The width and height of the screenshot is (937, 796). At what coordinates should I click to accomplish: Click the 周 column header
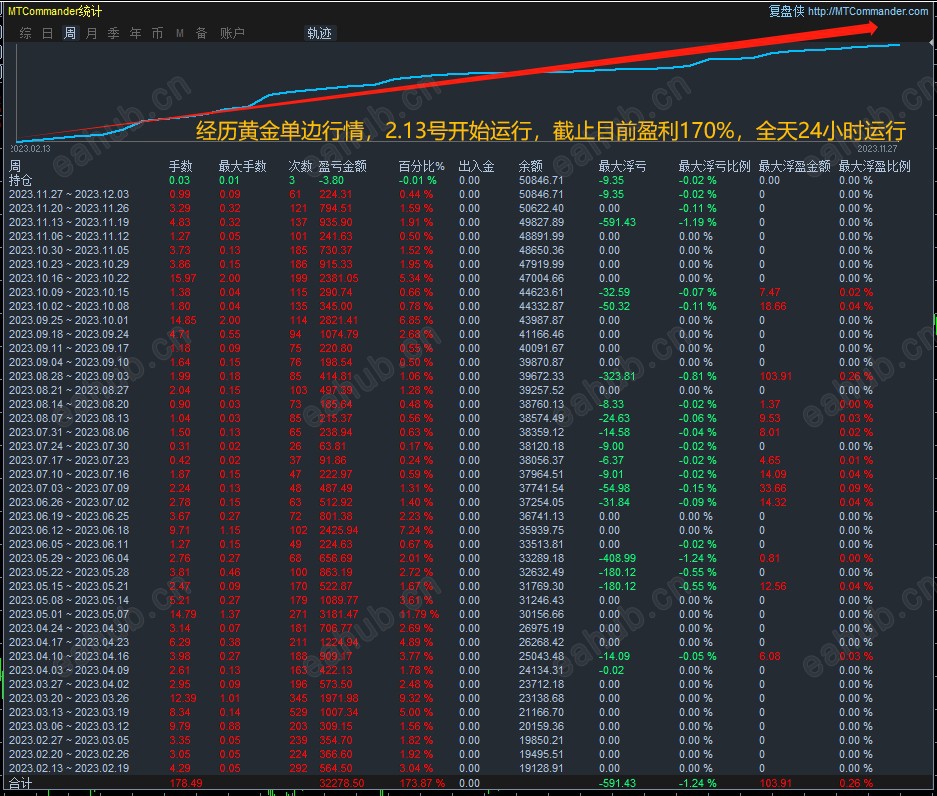pos(15,166)
